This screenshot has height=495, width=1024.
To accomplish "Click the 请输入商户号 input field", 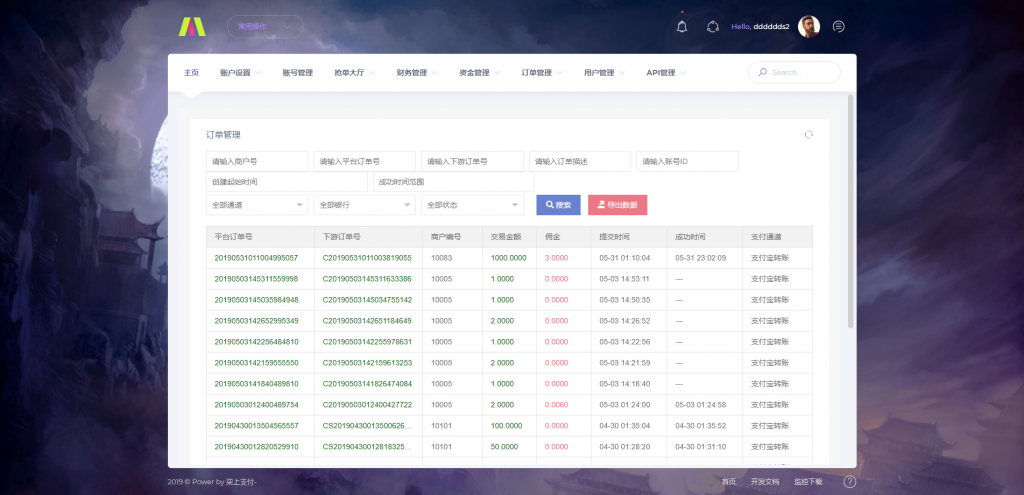I will (x=257, y=162).
